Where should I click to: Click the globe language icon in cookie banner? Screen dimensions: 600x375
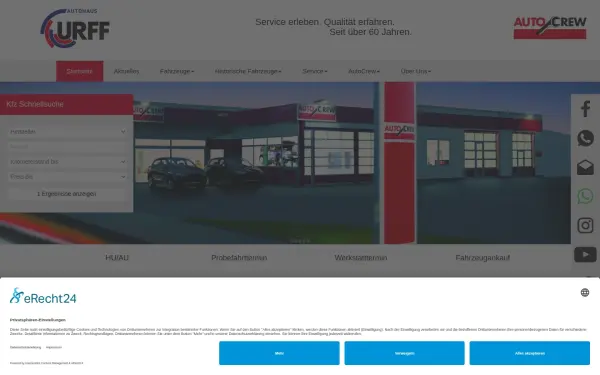point(585,293)
